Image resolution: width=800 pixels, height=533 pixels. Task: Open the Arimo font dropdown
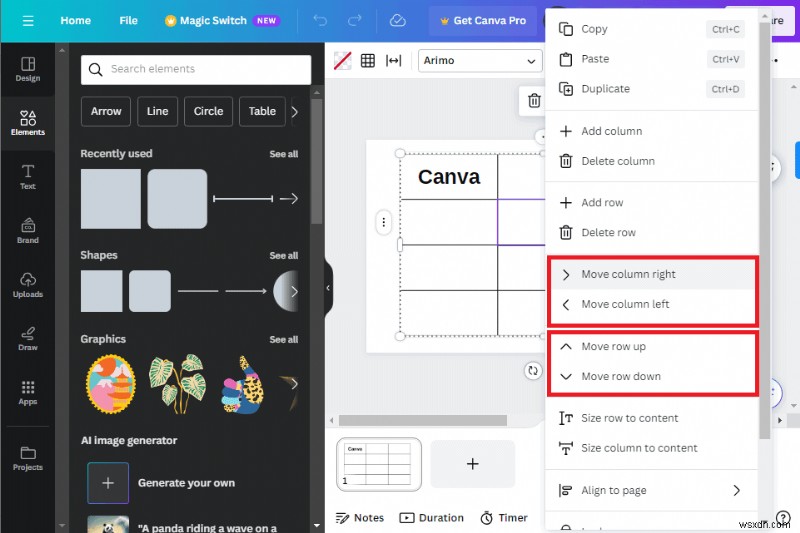[480, 61]
